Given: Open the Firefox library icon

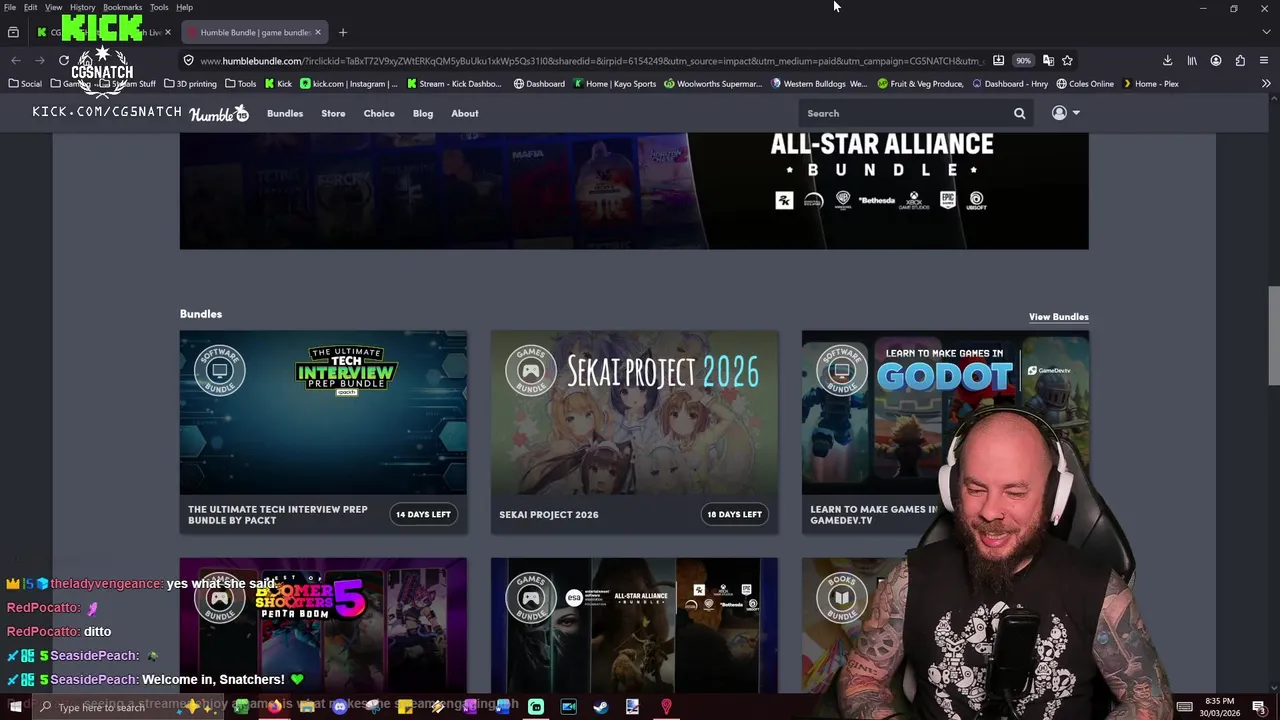Looking at the screenshot, I should coord(1191,60).
